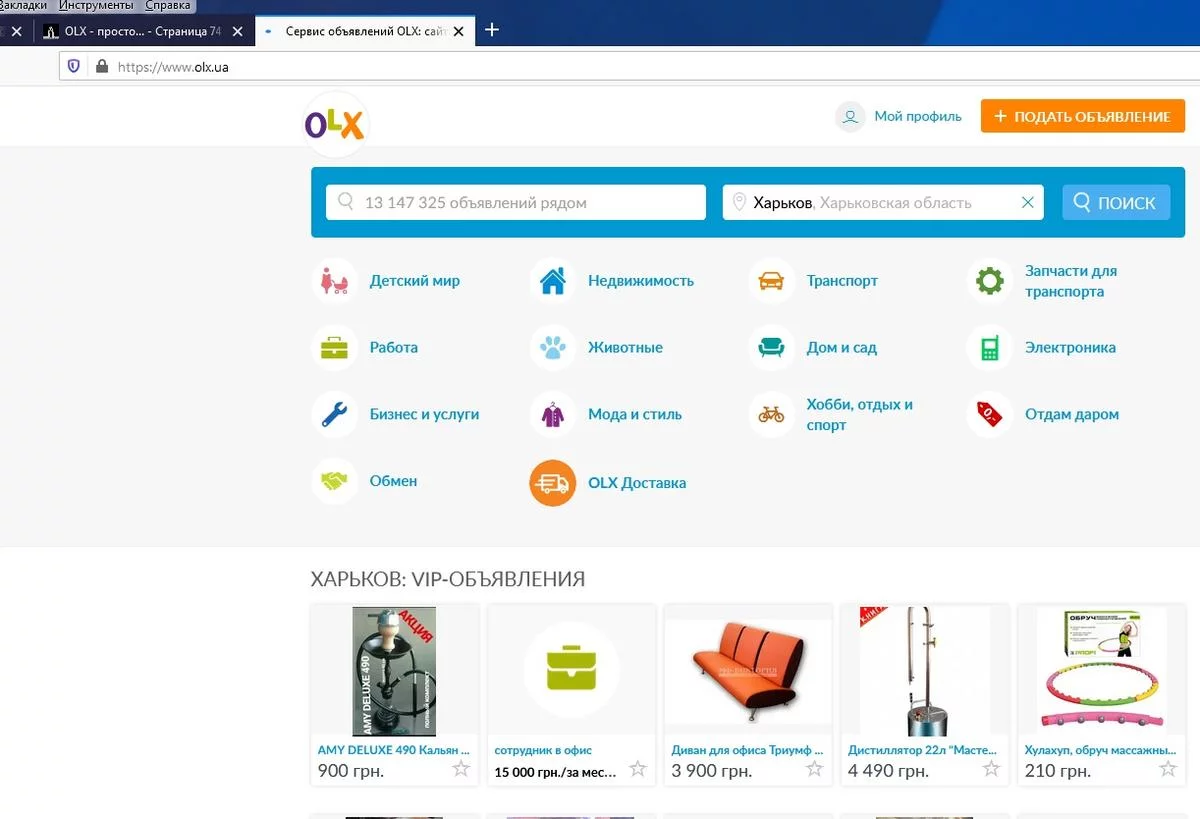
Task: Open the Диван для офиса Триумф title
Action: (x=747, y=749)
